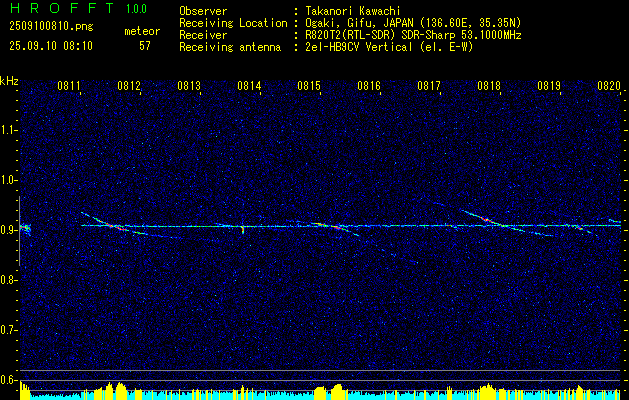Click receiver text R820T2(RTL-SDR) SDR-Sharp 53.1000MHz
The image size is (629, 400).
413,35
